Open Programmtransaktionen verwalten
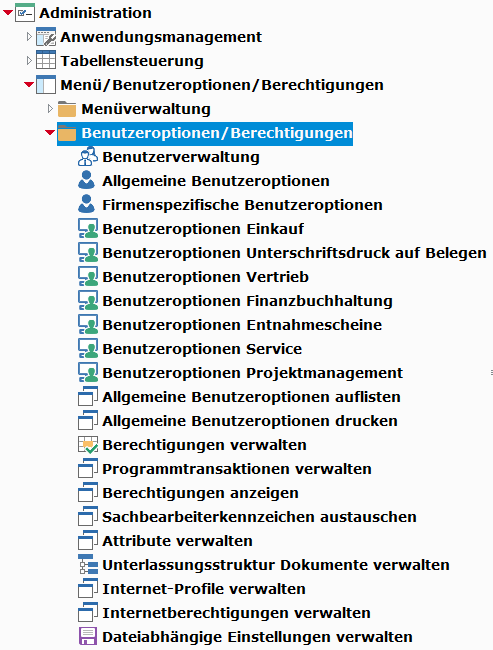This screenshot has width=493, height=650. (x=237, y=469)
